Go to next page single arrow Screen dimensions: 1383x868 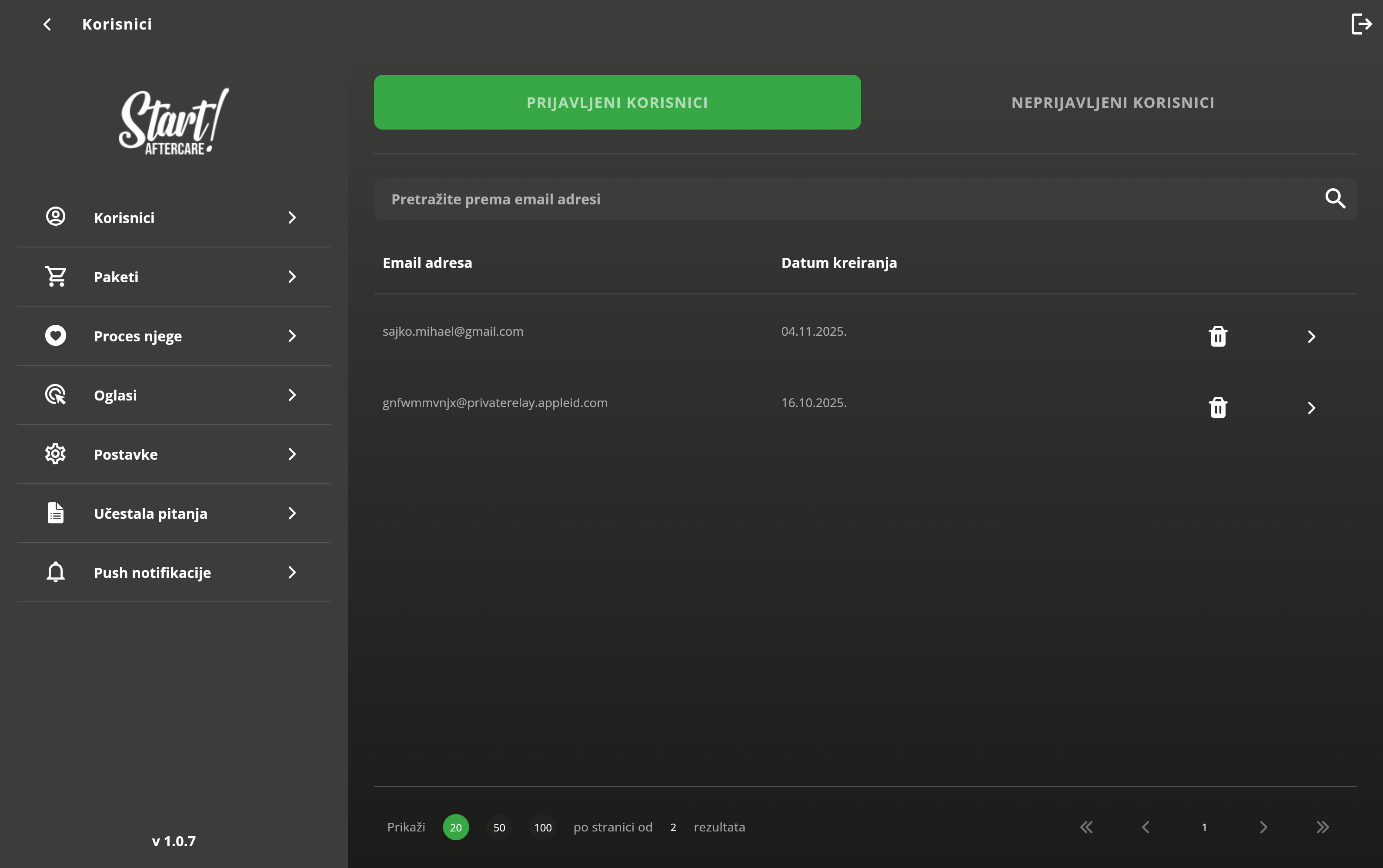tap(1263, 827)
